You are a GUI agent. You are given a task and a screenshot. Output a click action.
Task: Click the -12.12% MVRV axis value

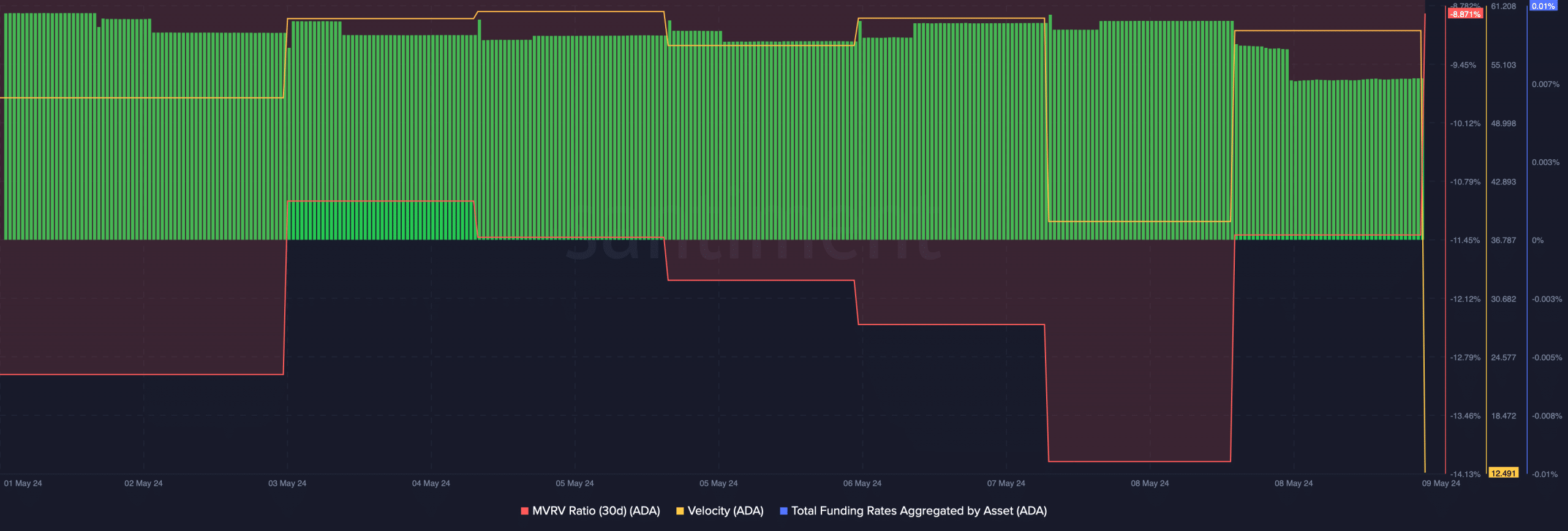(x=1465, y=299)
